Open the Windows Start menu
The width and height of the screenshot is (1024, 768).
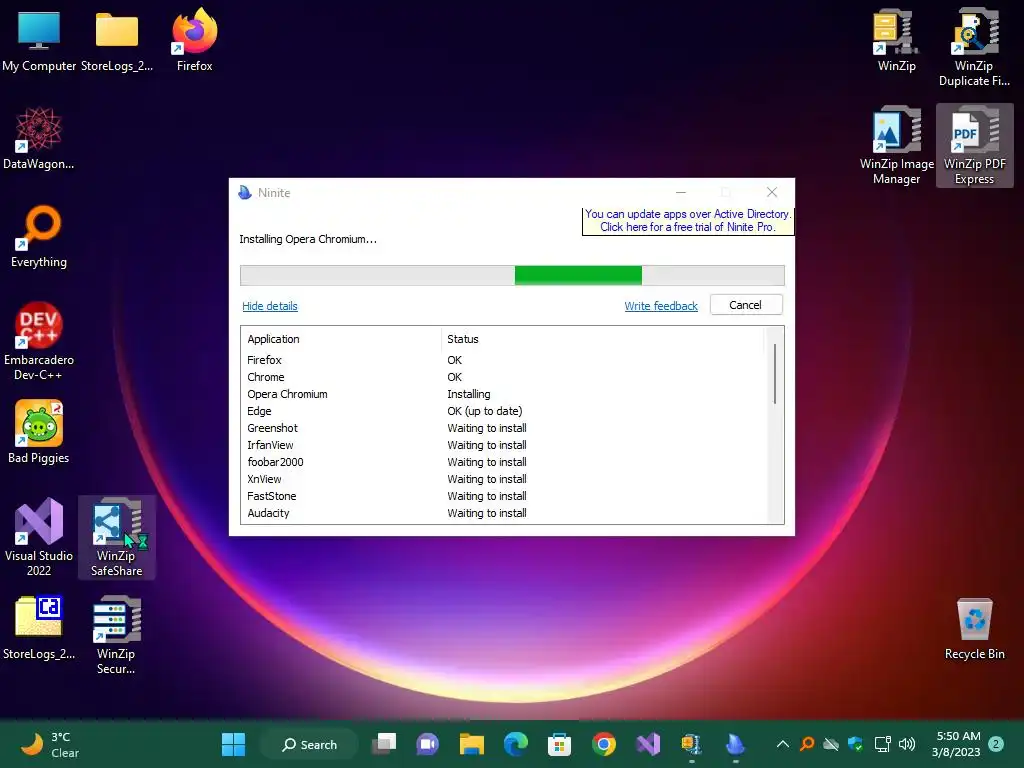233,744
